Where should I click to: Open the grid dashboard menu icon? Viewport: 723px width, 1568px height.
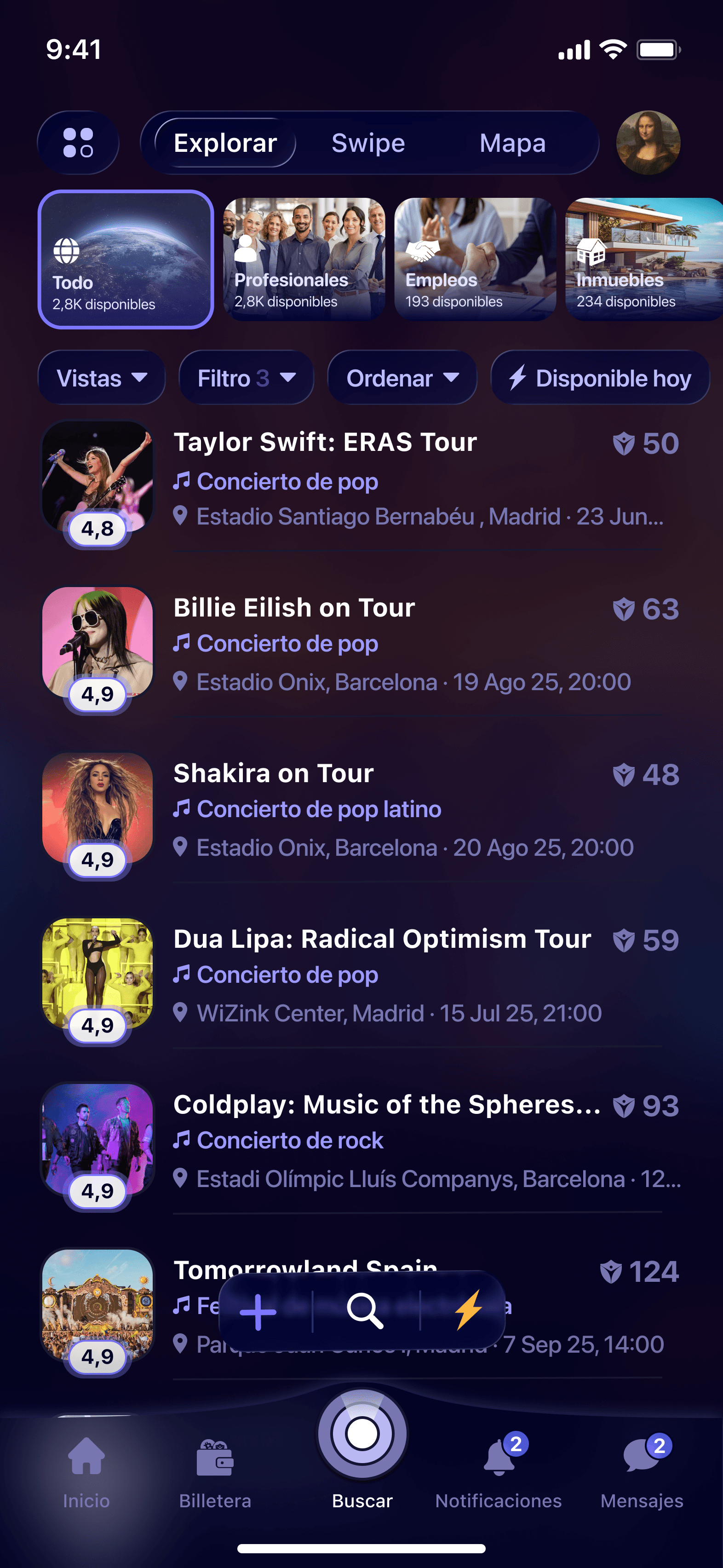pyautogui.click(x=78, y=143)
